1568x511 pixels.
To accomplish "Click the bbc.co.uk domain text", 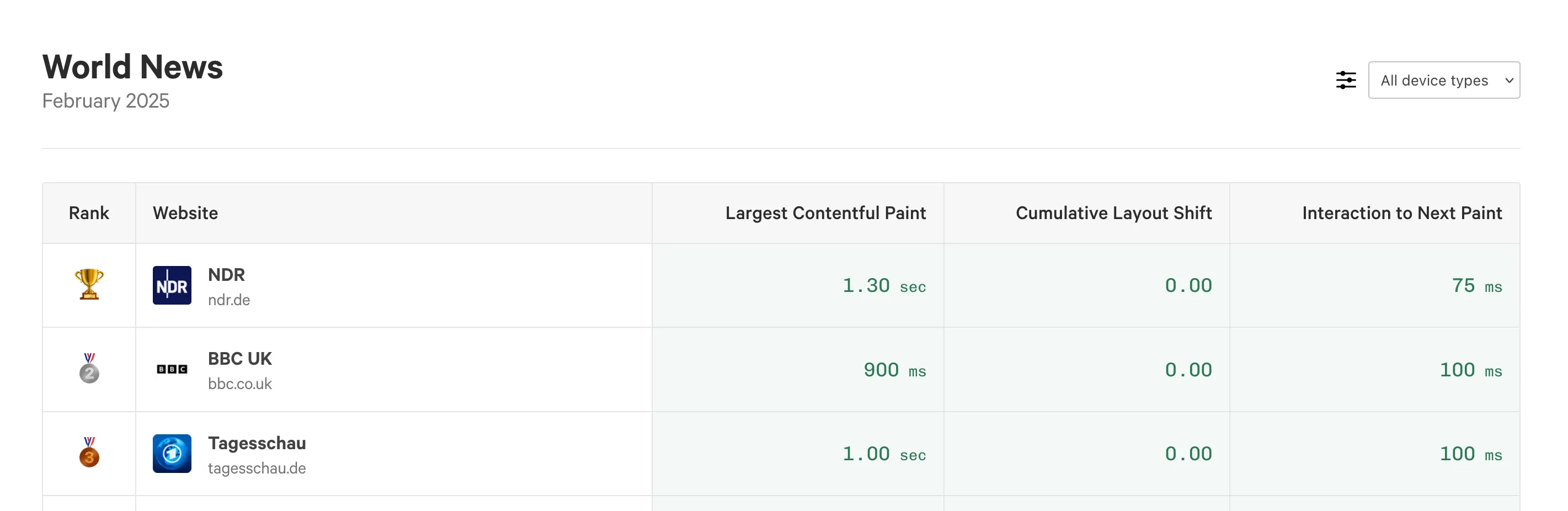I will click(240, 384).
